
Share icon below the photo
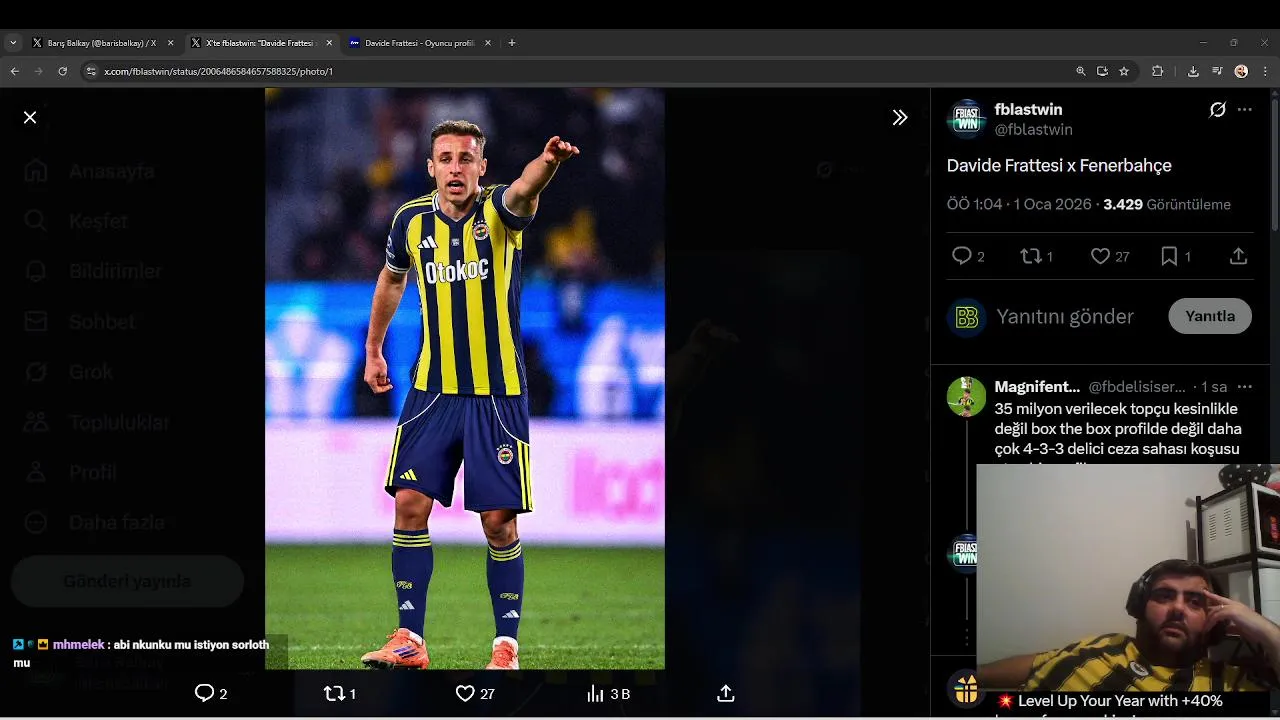coord(727,693)
